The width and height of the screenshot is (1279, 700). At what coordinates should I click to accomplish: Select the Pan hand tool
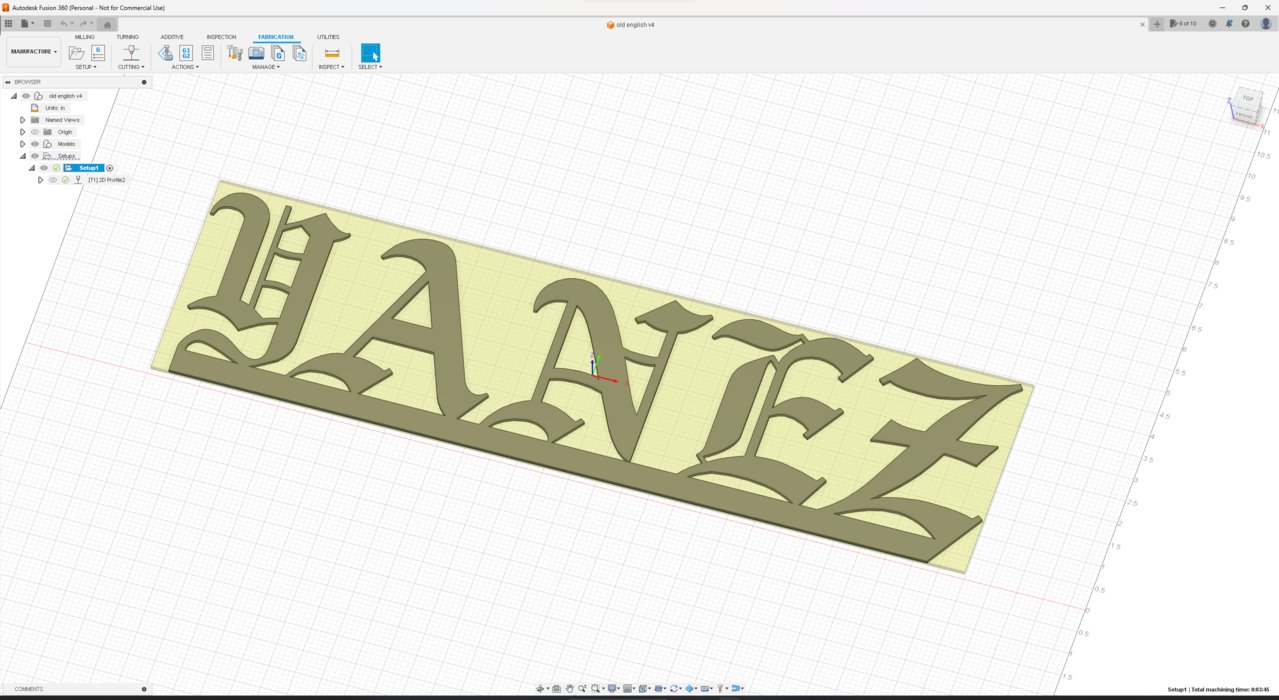pos(569,688)
